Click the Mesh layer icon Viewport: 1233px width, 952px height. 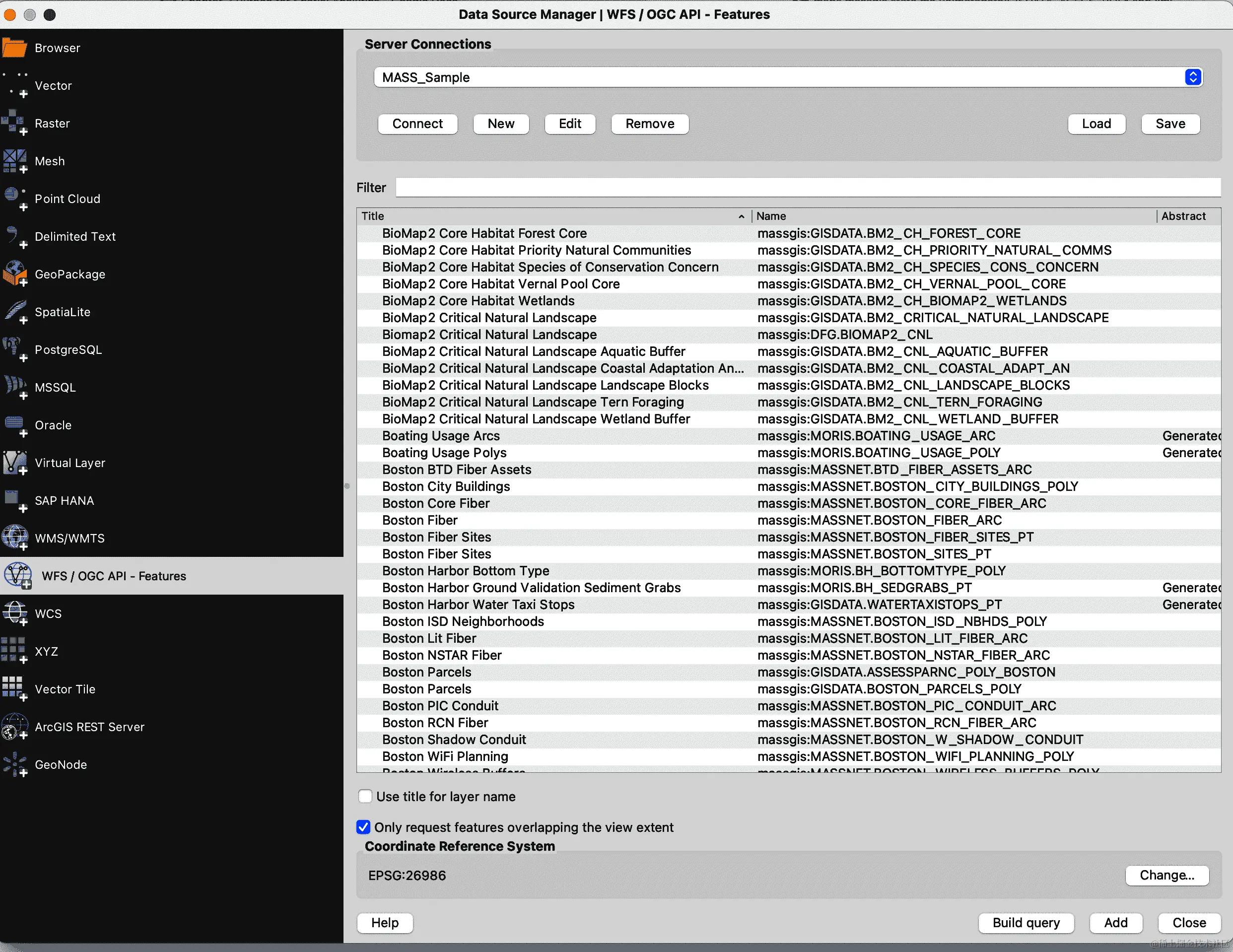[x=15, y=161]
